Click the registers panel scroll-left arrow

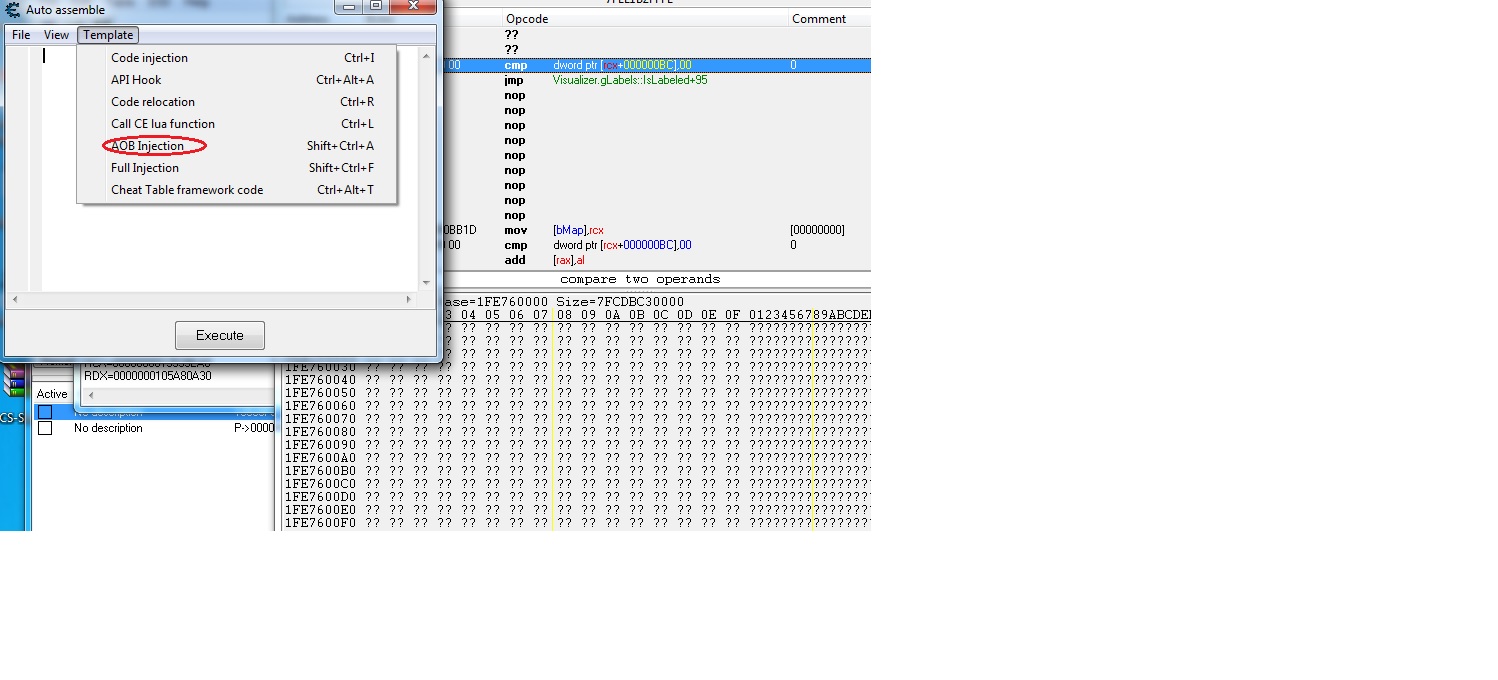pos(90,395)
